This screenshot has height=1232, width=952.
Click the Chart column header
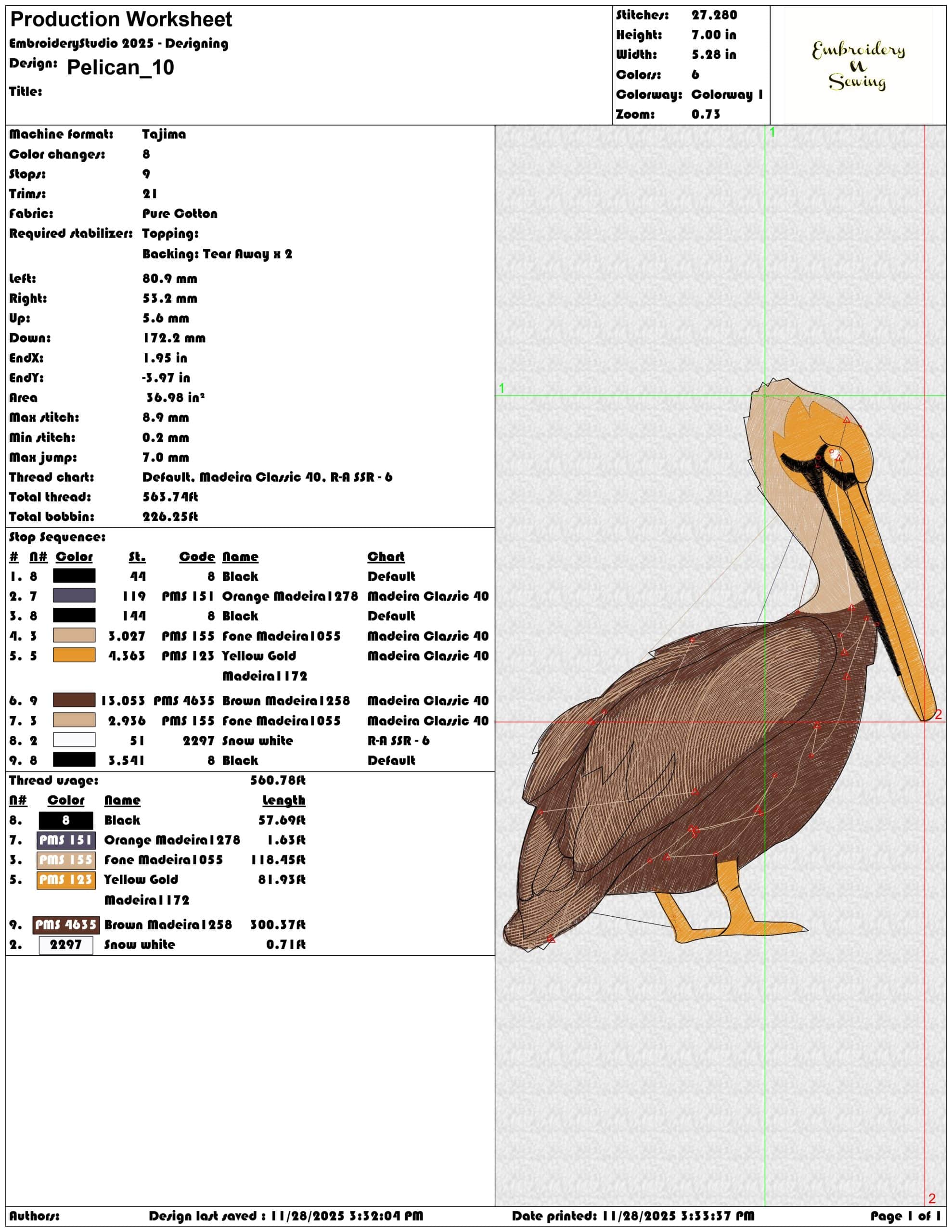click(x=386, y=557)
